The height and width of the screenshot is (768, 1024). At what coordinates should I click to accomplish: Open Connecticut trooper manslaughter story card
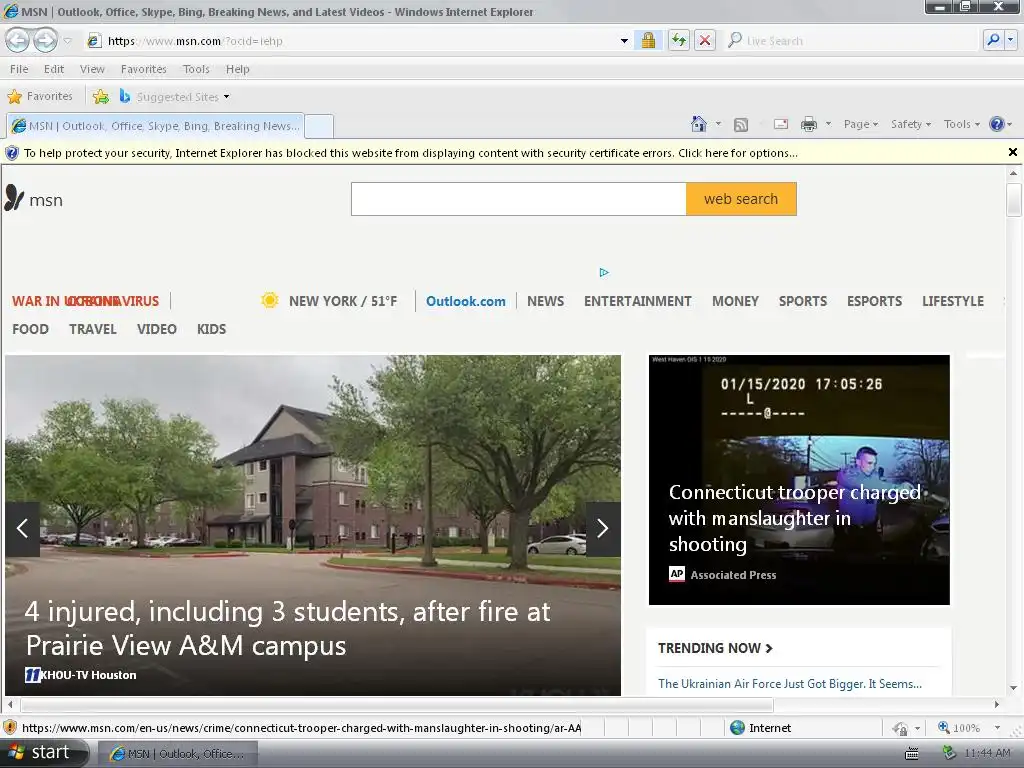point(799,480)
